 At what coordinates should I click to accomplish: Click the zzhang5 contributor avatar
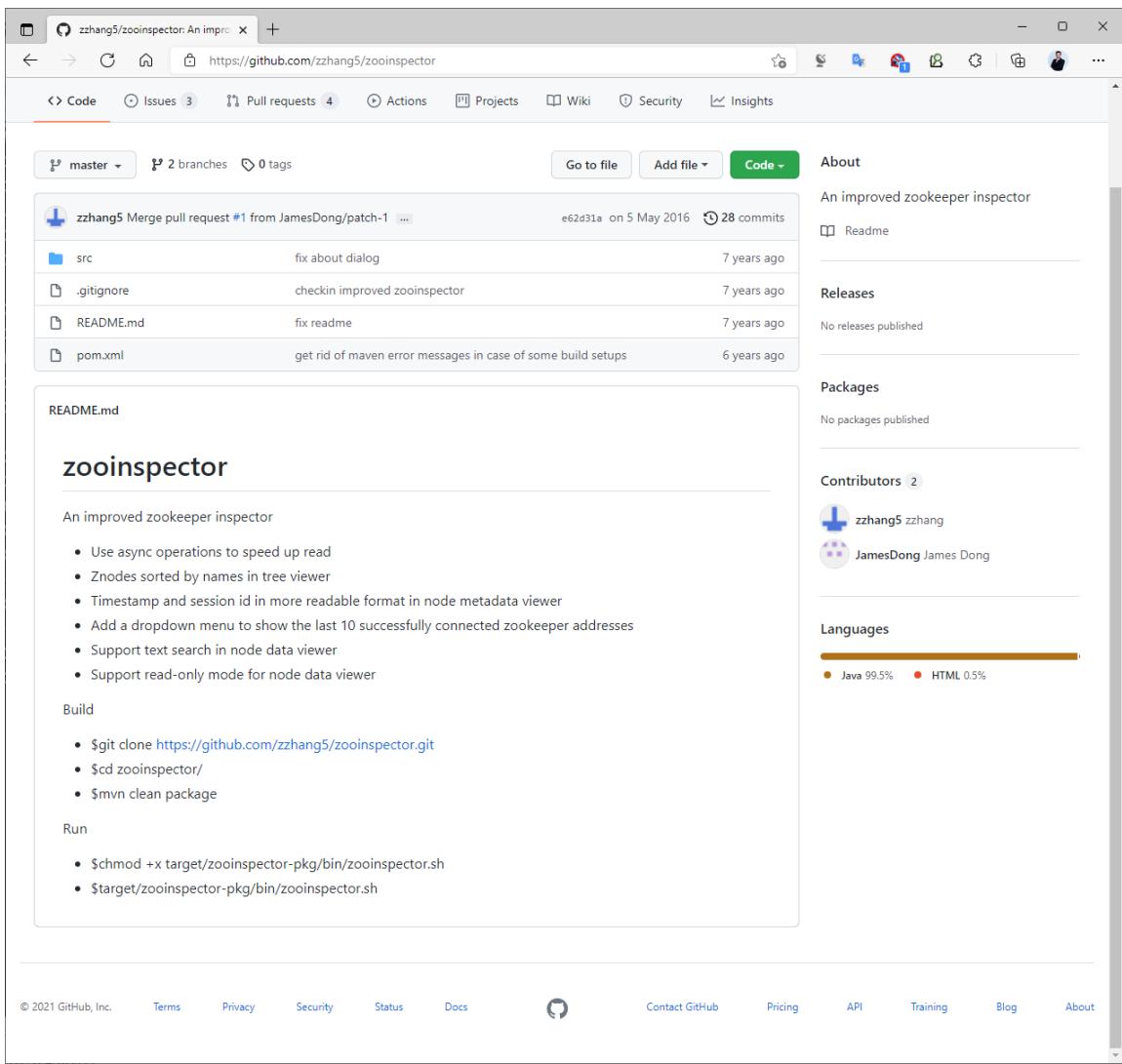(834, 519)
